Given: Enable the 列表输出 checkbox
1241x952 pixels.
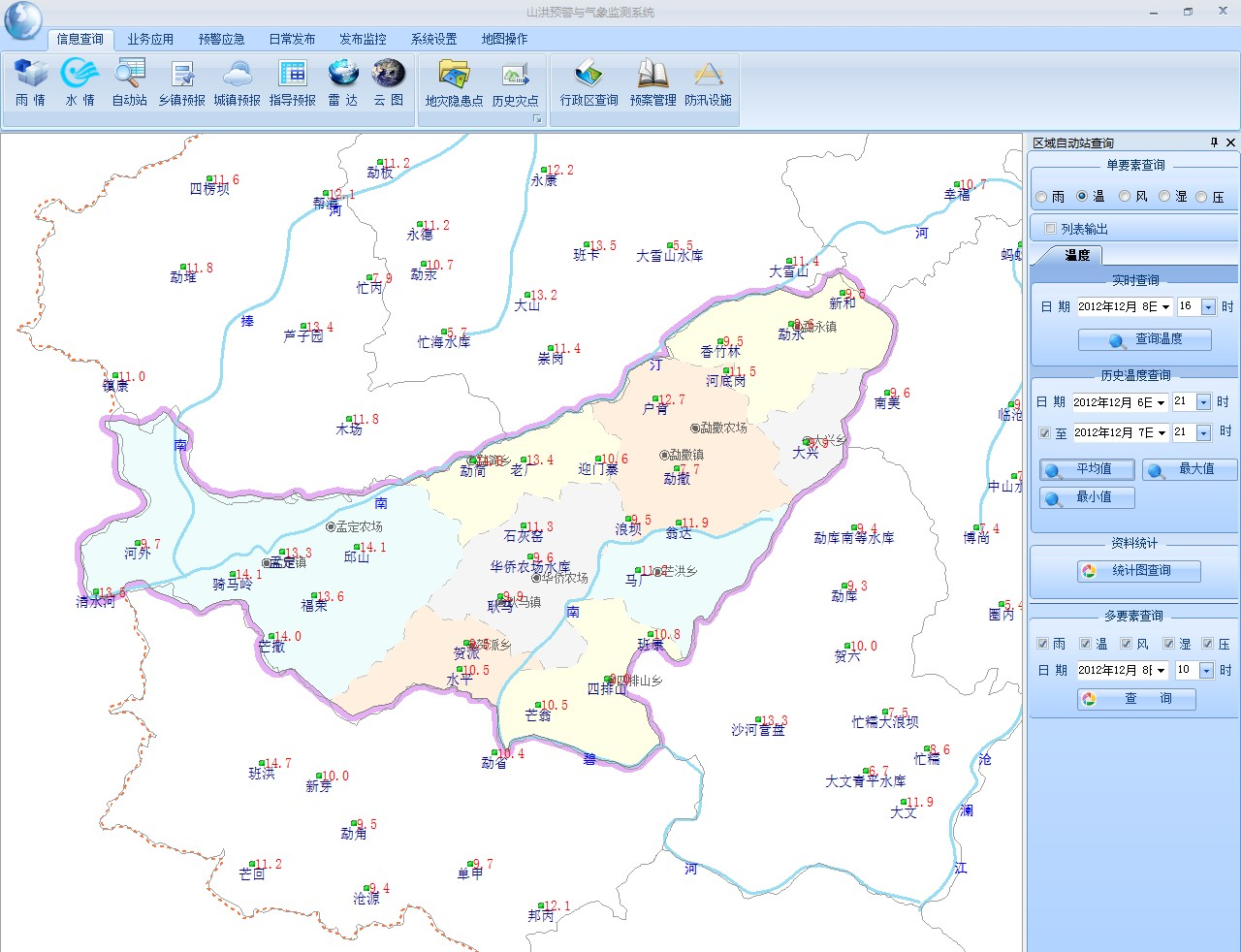Looking at the screenshot, I should pyautogui.click(x=1050, y=229).
